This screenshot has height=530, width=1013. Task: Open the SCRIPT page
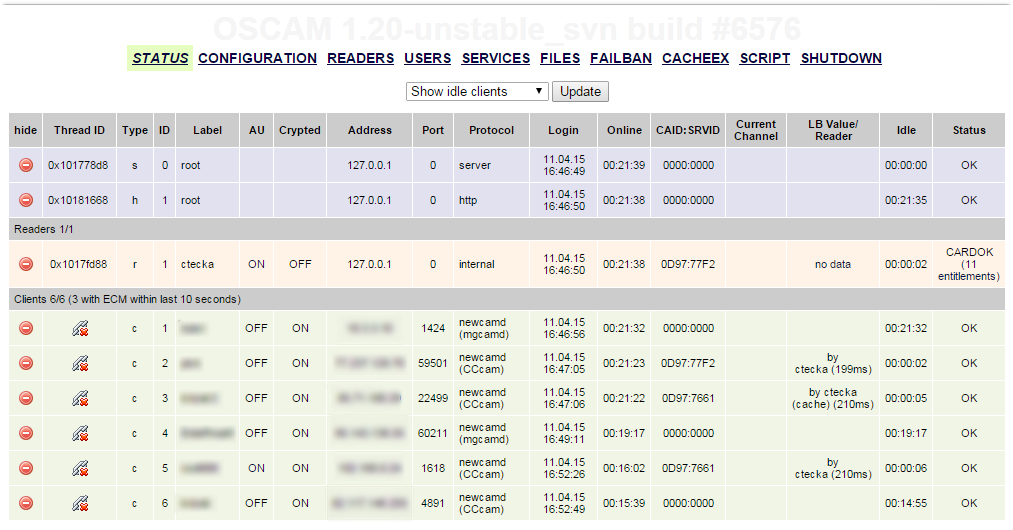pos(765,58)
